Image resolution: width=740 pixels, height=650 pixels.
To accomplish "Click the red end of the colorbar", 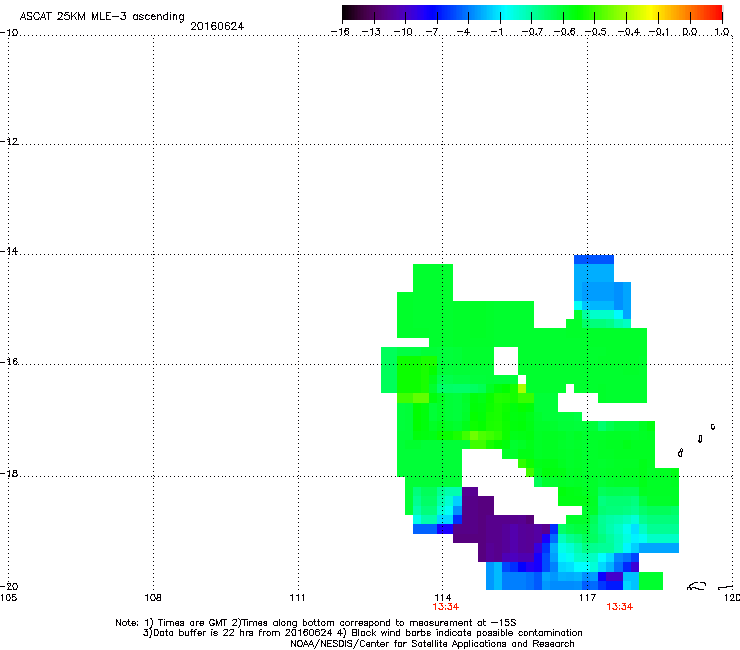I will (713, 12).
